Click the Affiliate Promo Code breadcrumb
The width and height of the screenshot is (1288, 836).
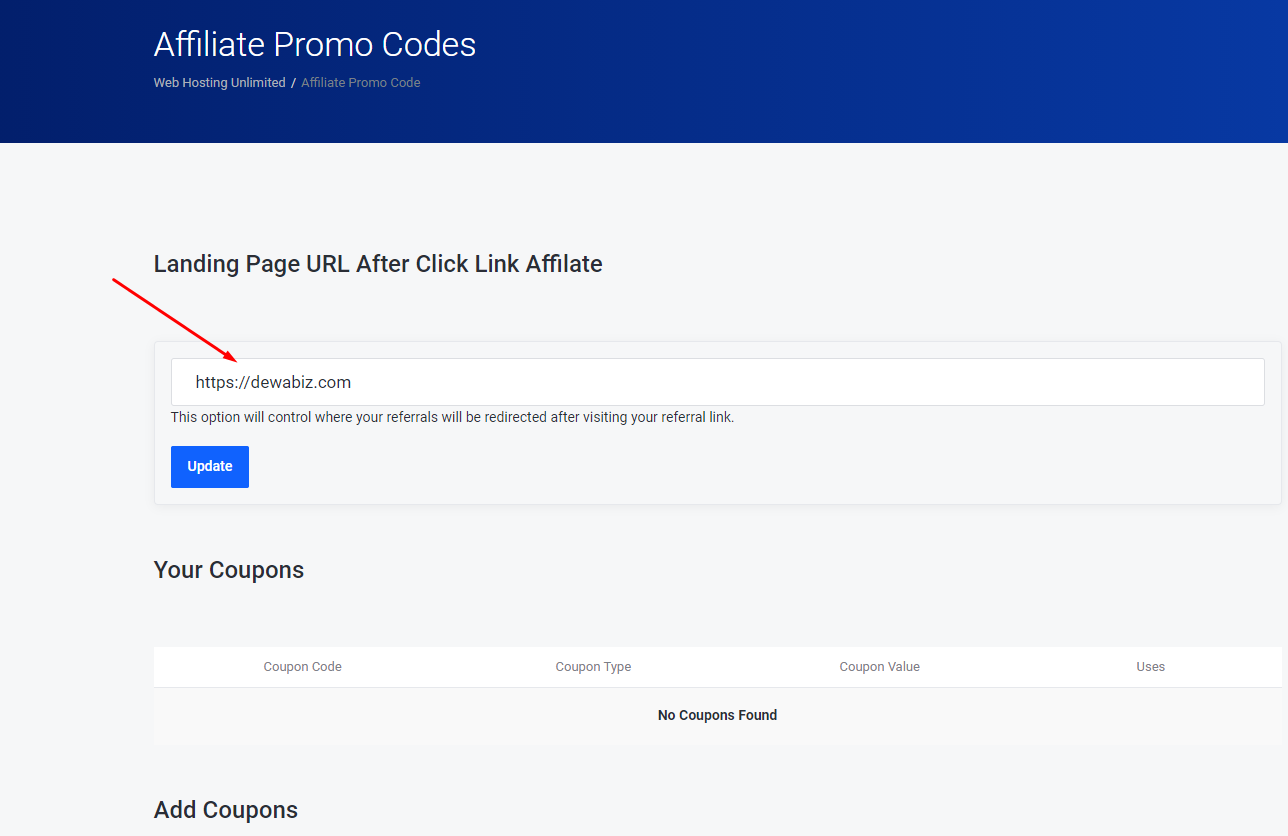pyautogui.click(x=360, y=83)
